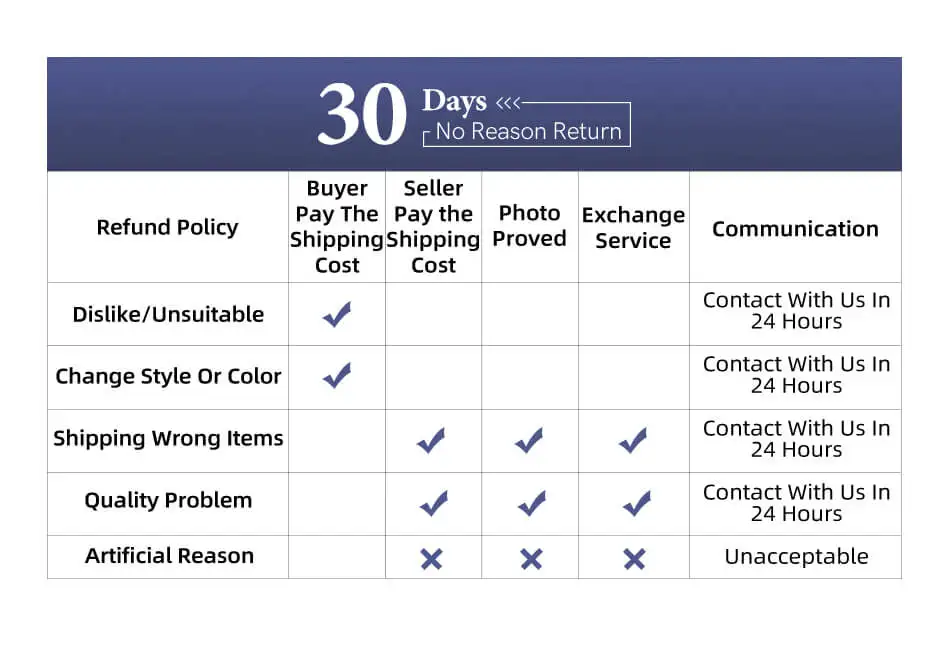
Task: Click the checkmark in Change Style Or Color row
Action: (x=337, y=375)
